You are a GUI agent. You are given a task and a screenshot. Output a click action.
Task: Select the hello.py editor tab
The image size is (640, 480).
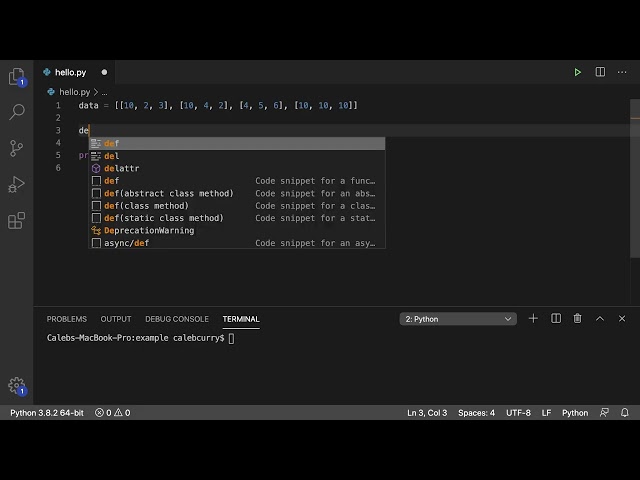tap(74, 72)
